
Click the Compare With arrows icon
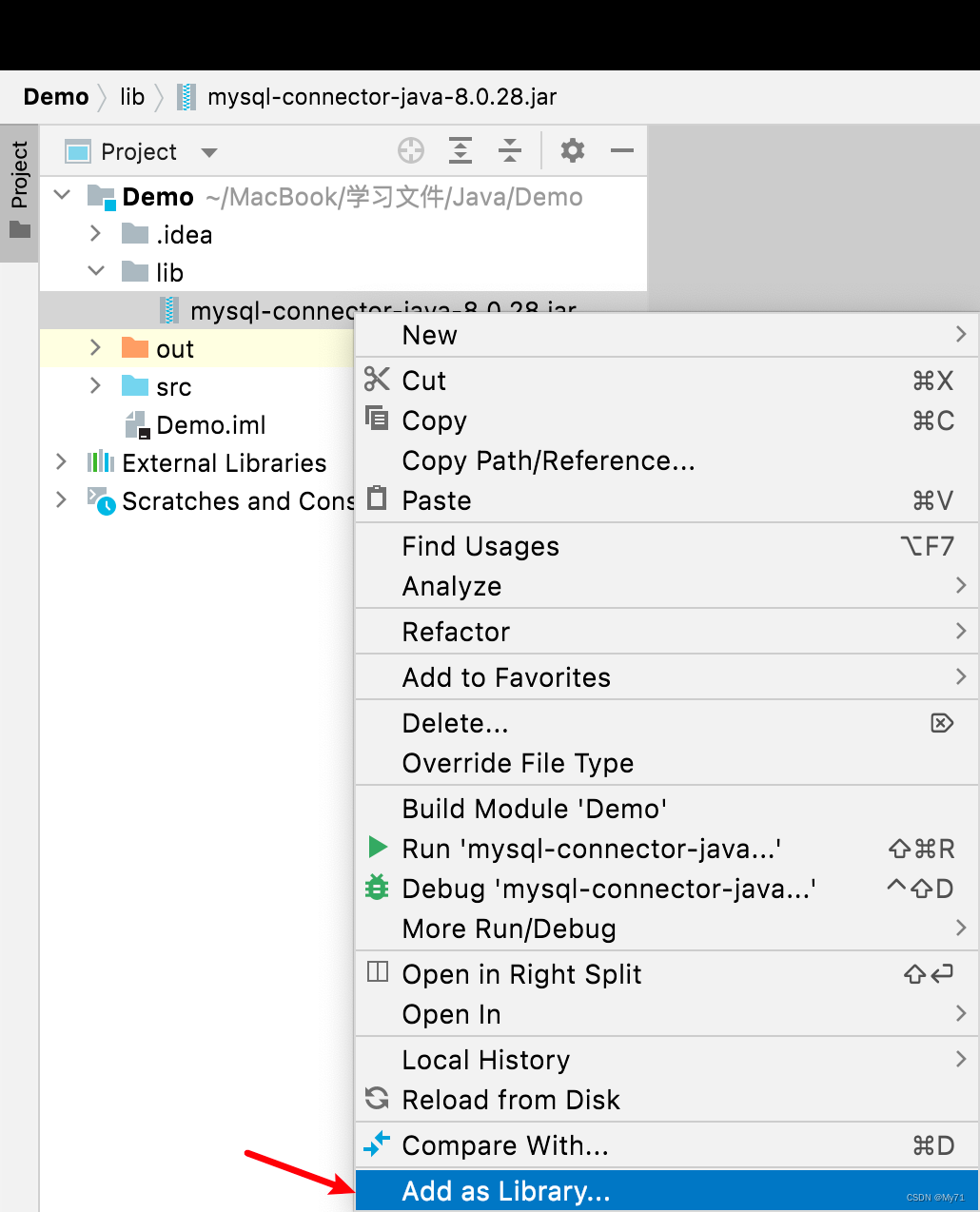377,1144
